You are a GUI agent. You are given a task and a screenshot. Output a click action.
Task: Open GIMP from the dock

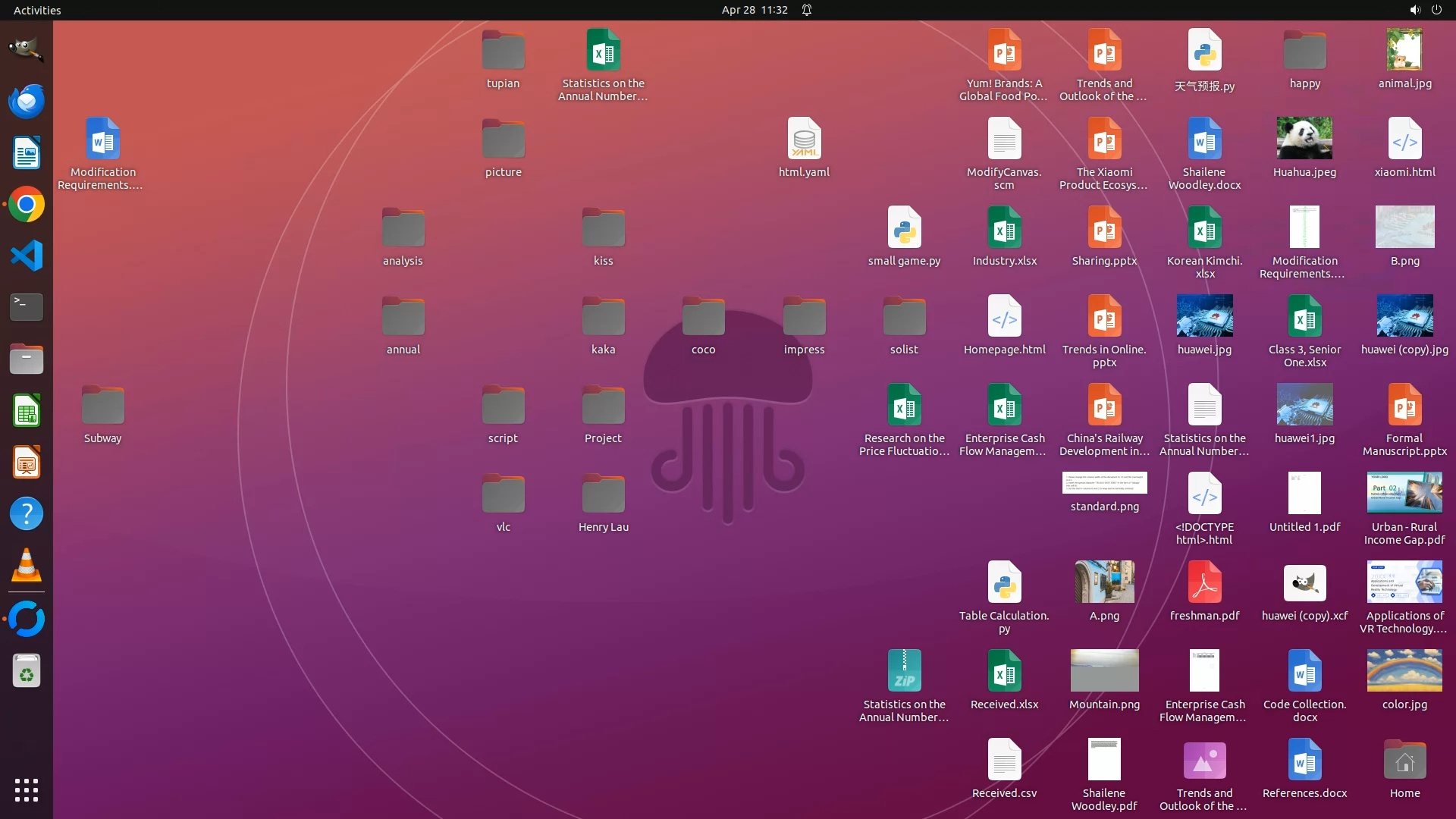point(26,49)
